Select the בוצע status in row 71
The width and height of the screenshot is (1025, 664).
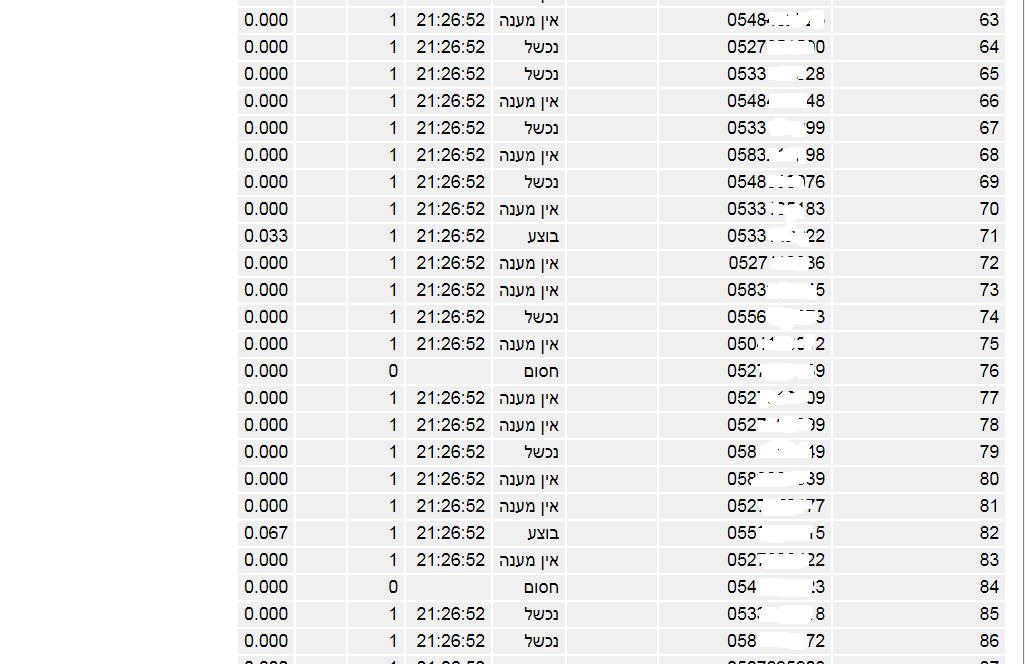(x=543, y=236)
